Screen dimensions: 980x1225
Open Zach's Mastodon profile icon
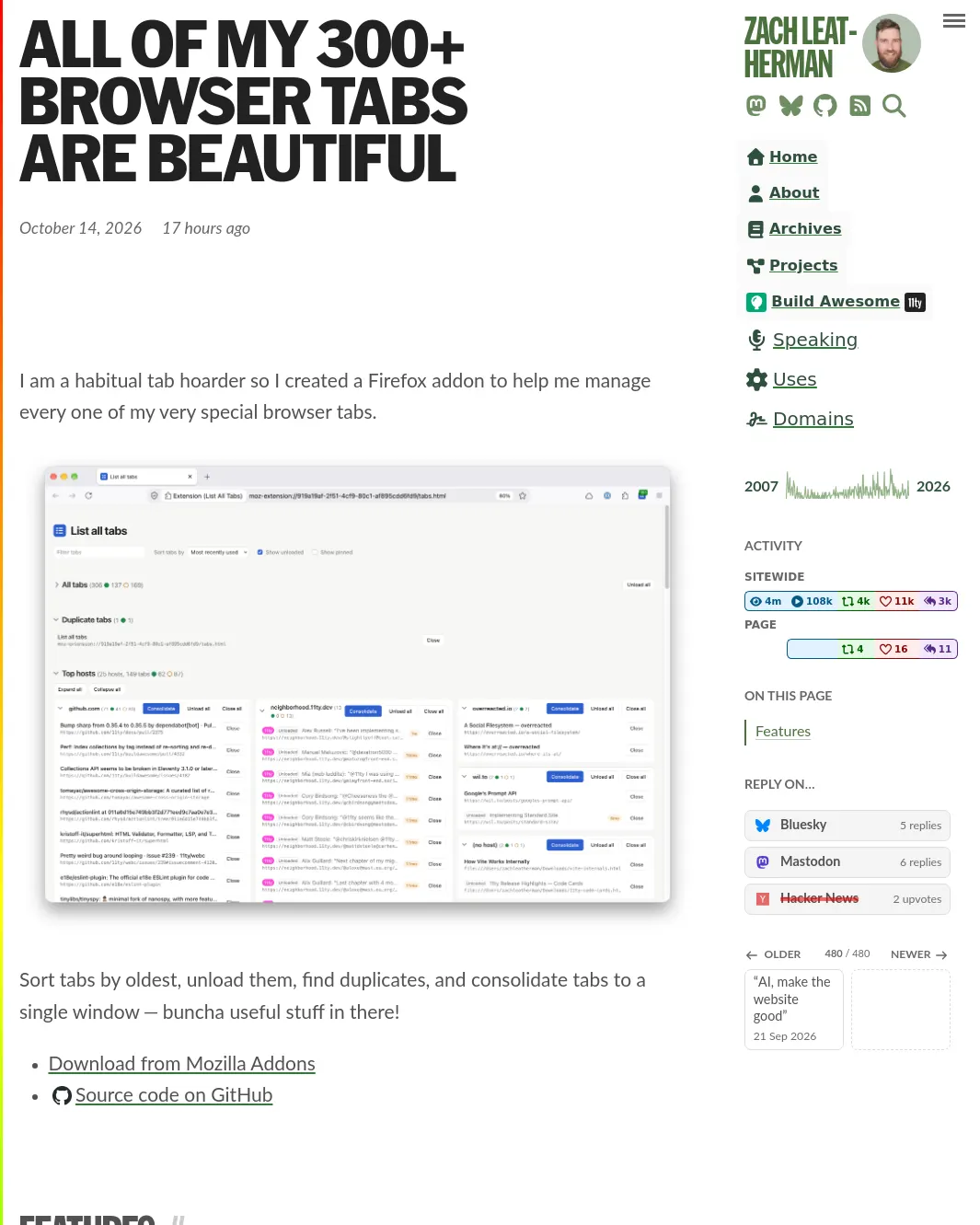(x=756, y=106)
